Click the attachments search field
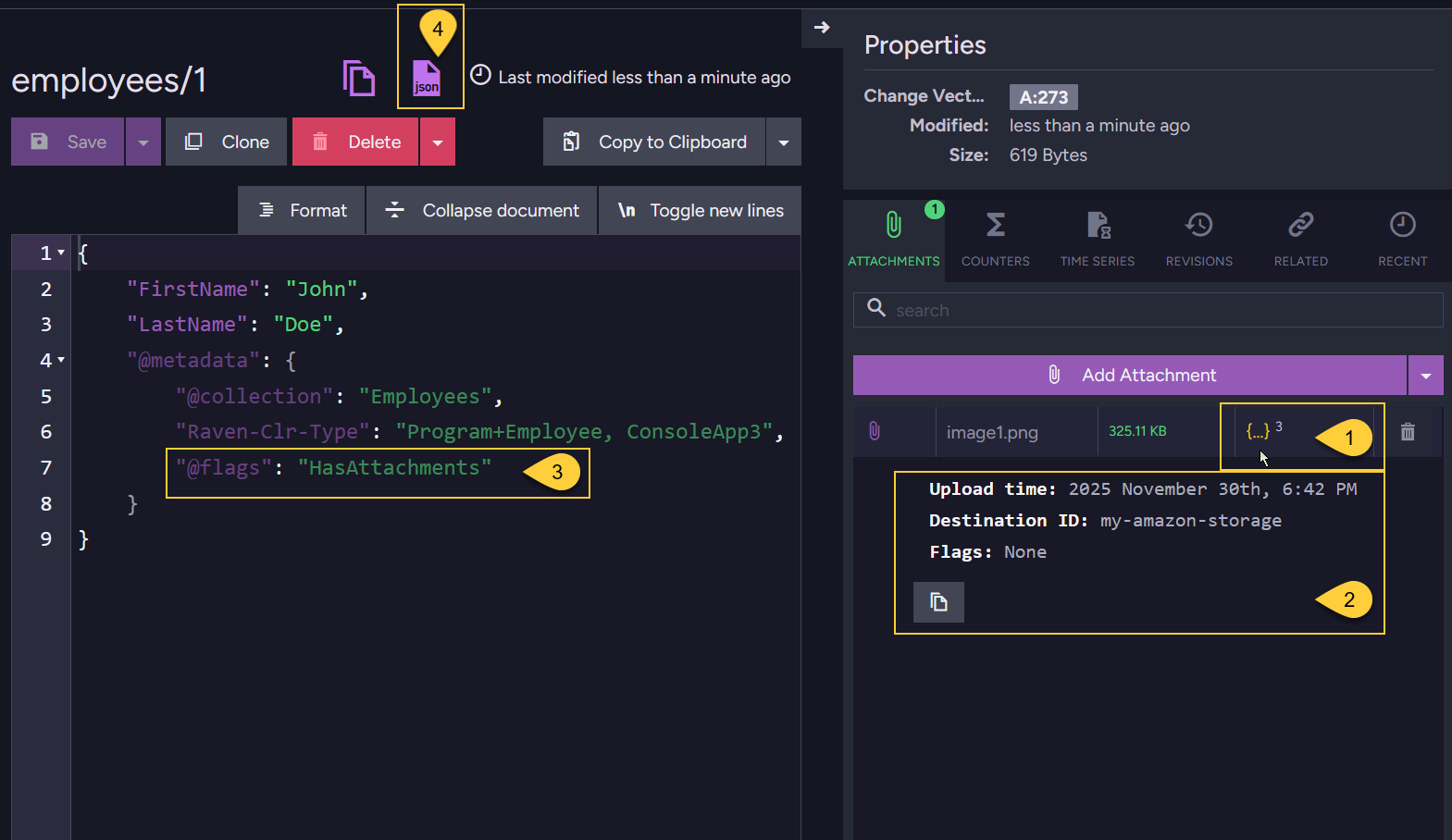This screenshot has height=840, width=1452. point(1148,311)
